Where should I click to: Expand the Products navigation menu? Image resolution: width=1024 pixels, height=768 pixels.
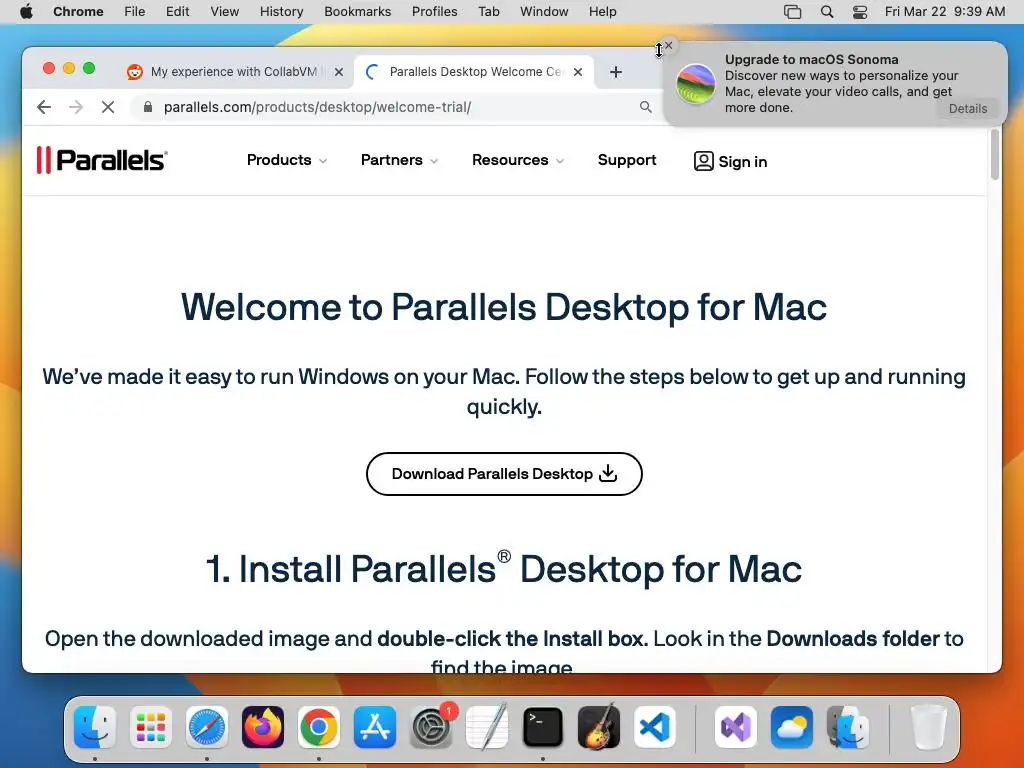pyautogui.click(x=287, y=160)
